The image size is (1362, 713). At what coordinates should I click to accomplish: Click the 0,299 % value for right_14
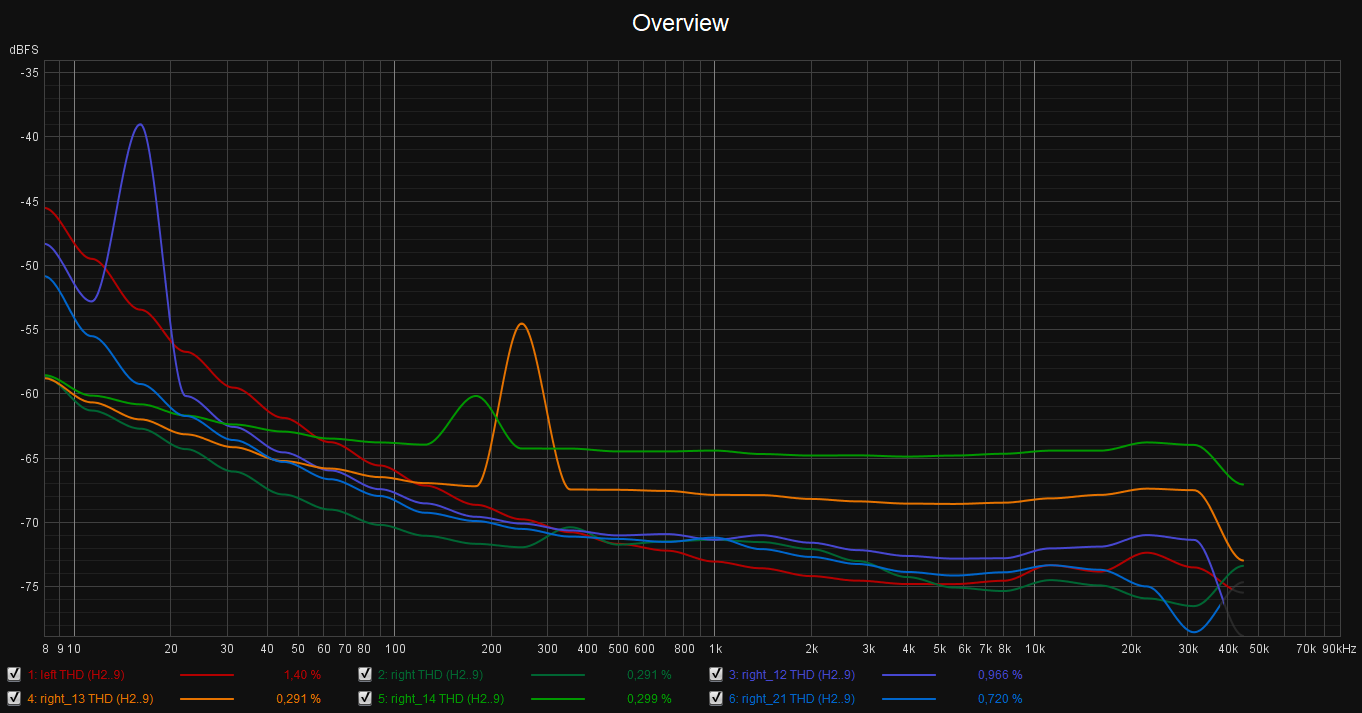(649, 699)
